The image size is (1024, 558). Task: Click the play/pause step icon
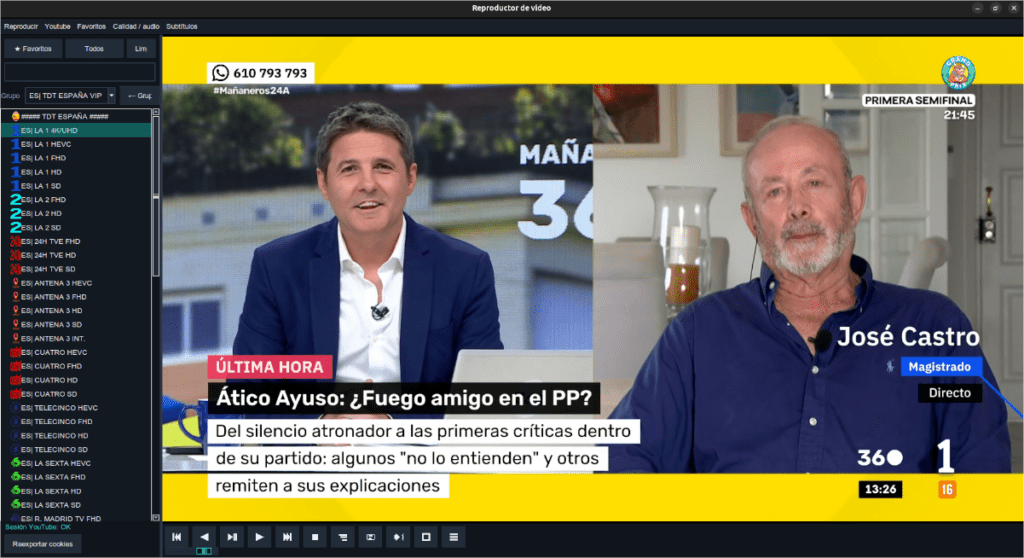232,537
